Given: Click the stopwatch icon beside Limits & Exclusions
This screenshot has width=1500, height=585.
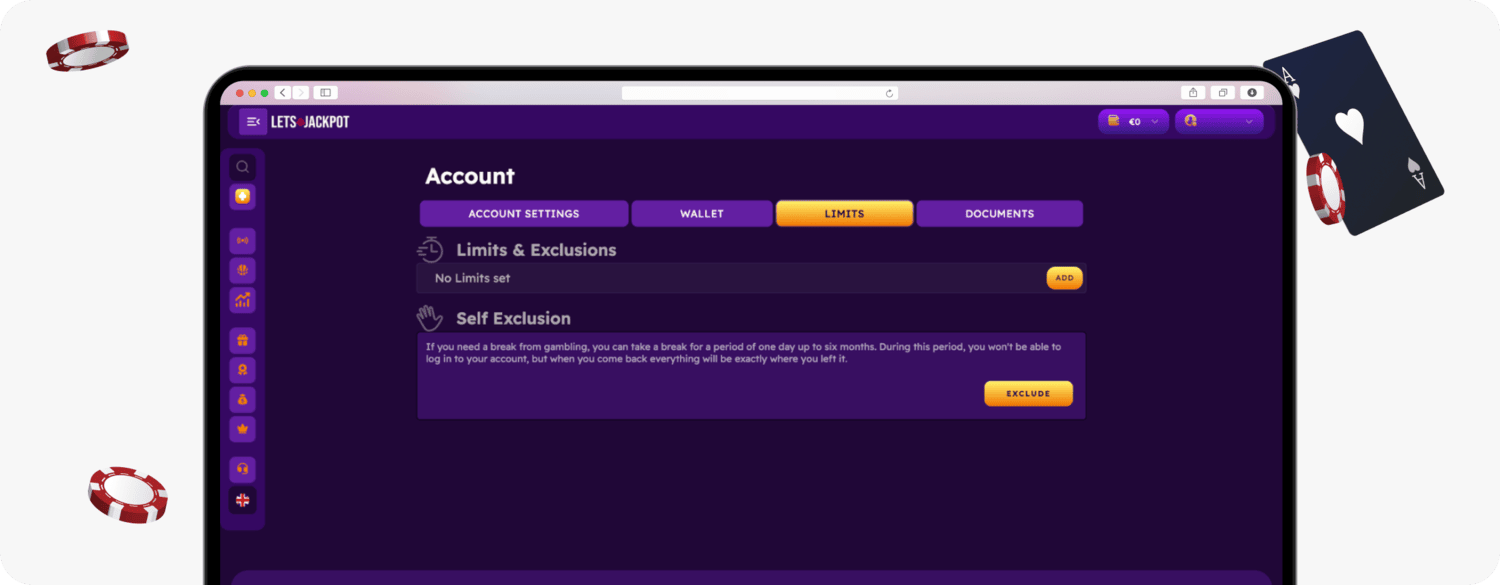Looking at the screenshot, I should click(x=430, y=250).
